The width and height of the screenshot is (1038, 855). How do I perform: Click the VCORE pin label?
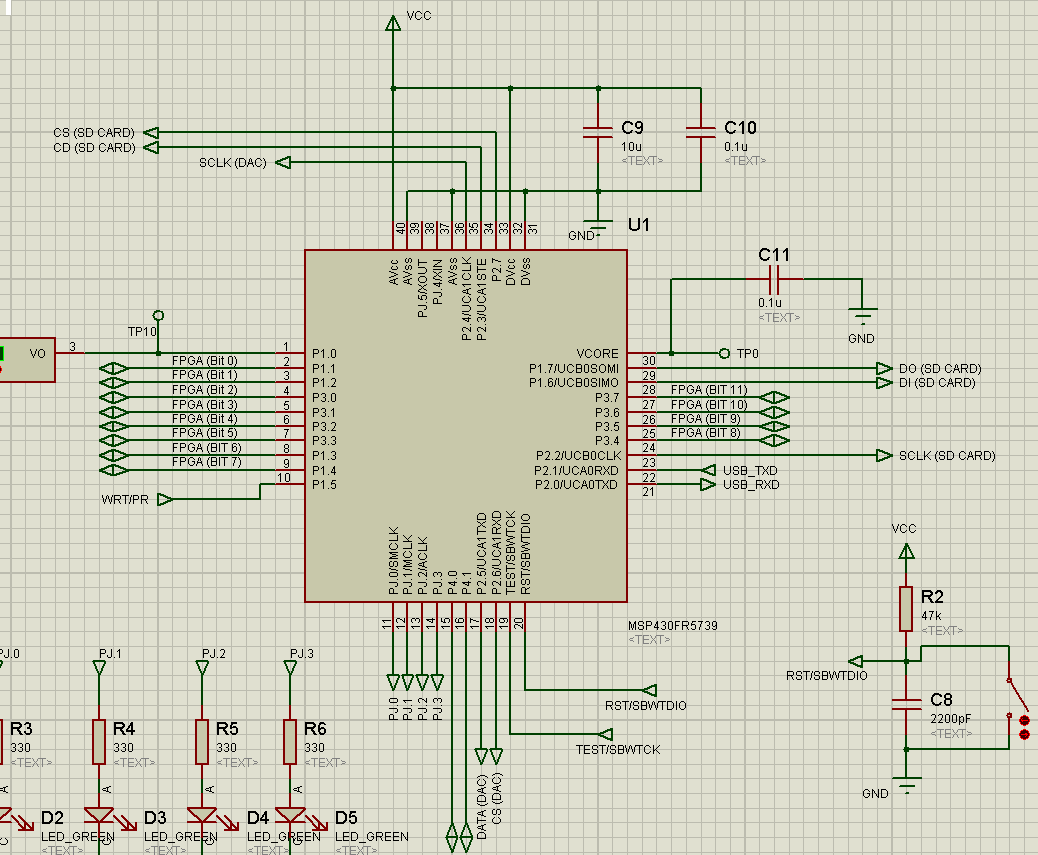coord(597,353)
